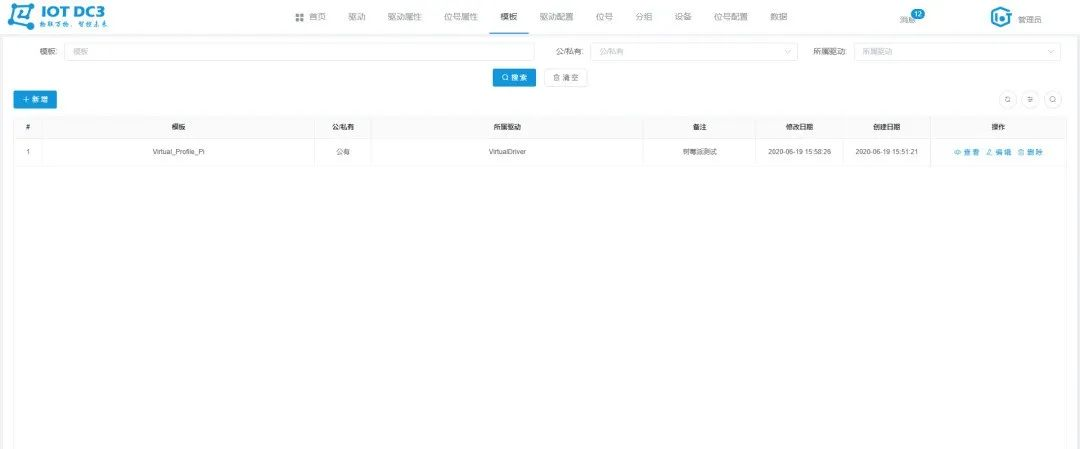View the Virtual_Profile_Pi template via 查看
This screenshot has height=449, width=1080.
(x=966, y=152)
